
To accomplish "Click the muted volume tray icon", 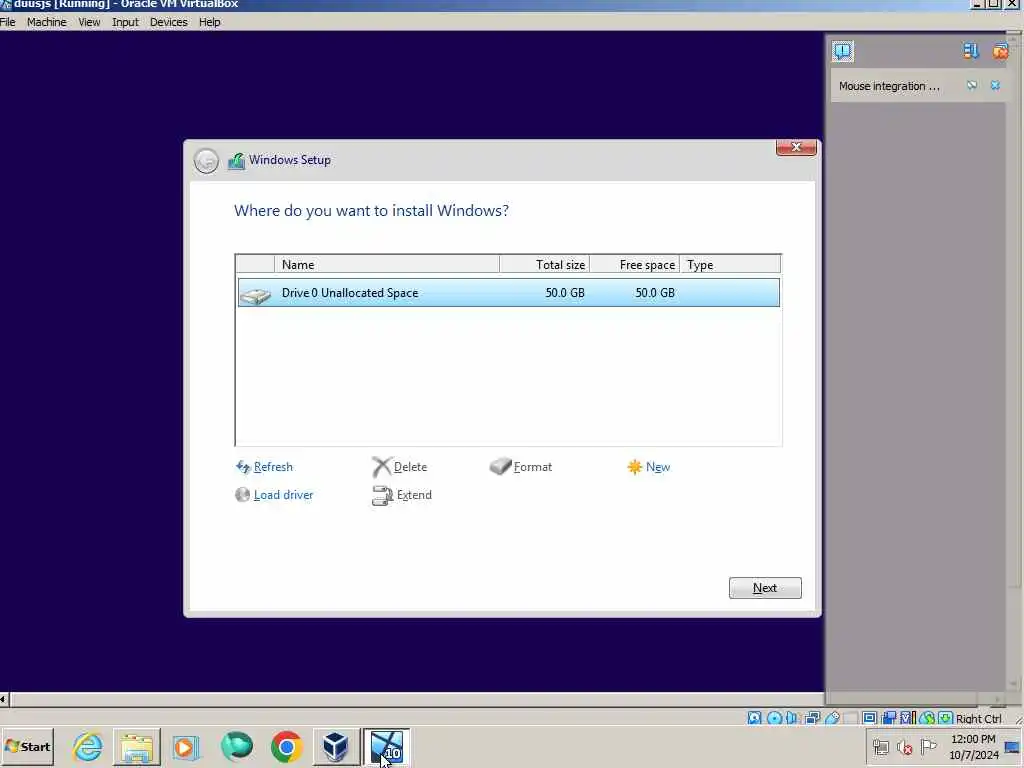I will click(x=904, y=747).
